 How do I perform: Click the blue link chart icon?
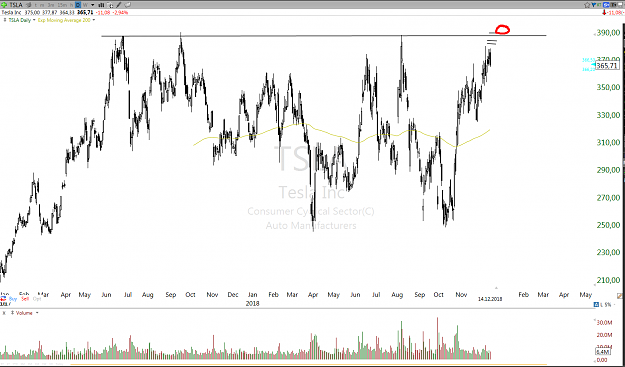[x=606, y=5]
